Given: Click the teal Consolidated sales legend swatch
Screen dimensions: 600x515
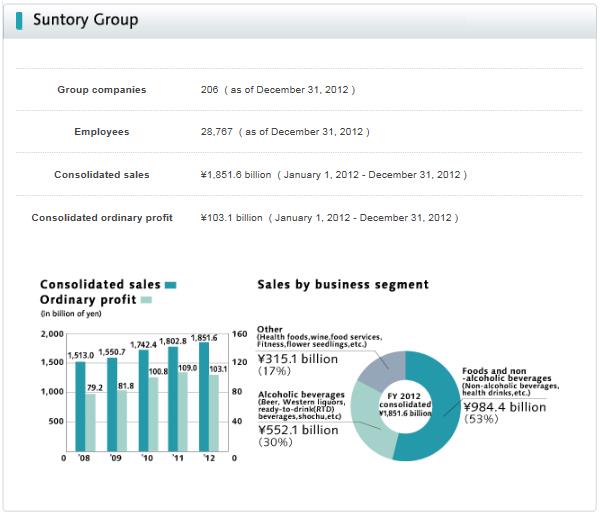Looking at the screenshot, I should pos(171,285).
